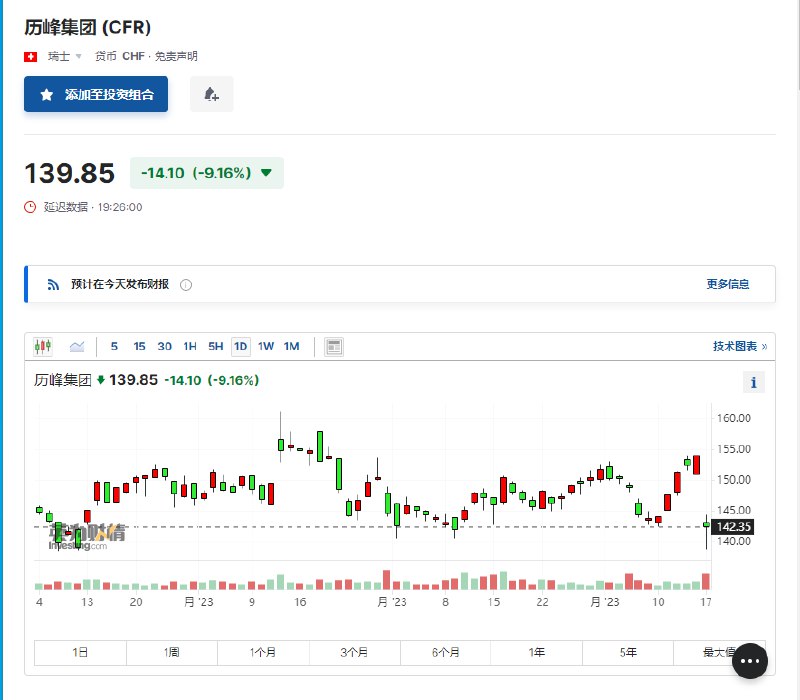
Task: Click the 历峰集团 (CFR) title
Action: tap(87, 27)
